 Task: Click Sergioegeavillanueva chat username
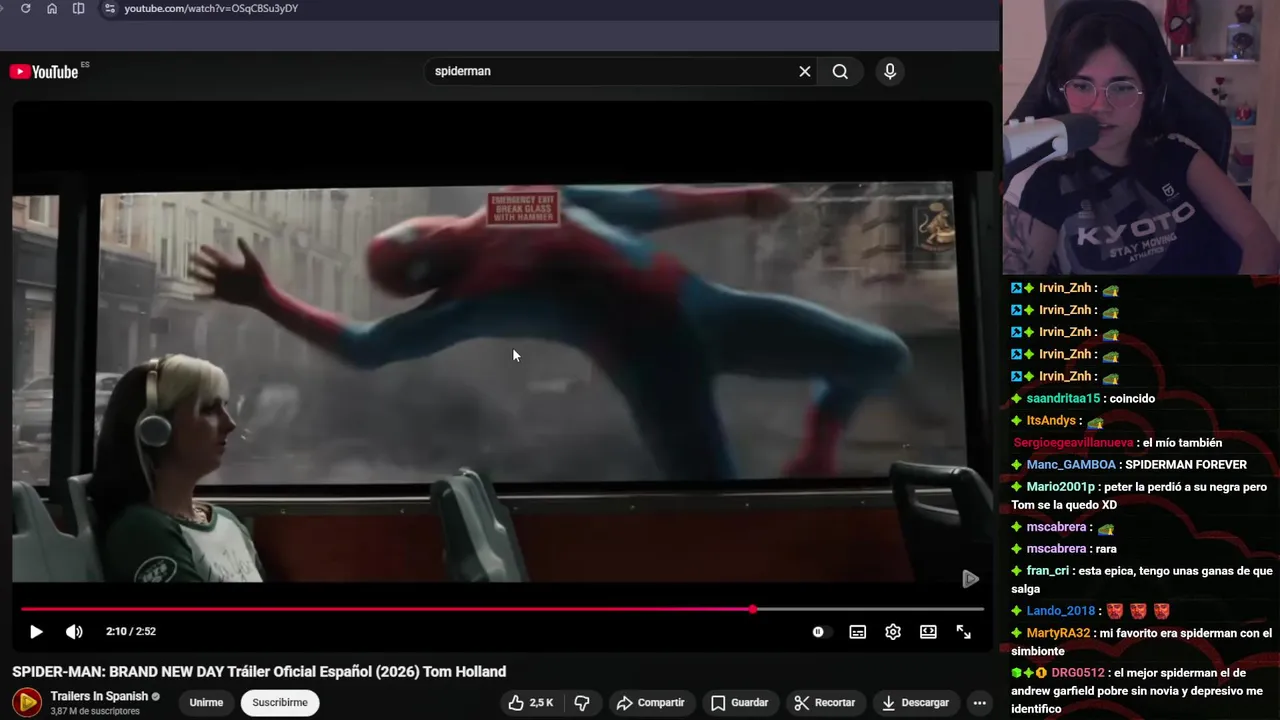pyautogui.click(x=1073, y=443)
